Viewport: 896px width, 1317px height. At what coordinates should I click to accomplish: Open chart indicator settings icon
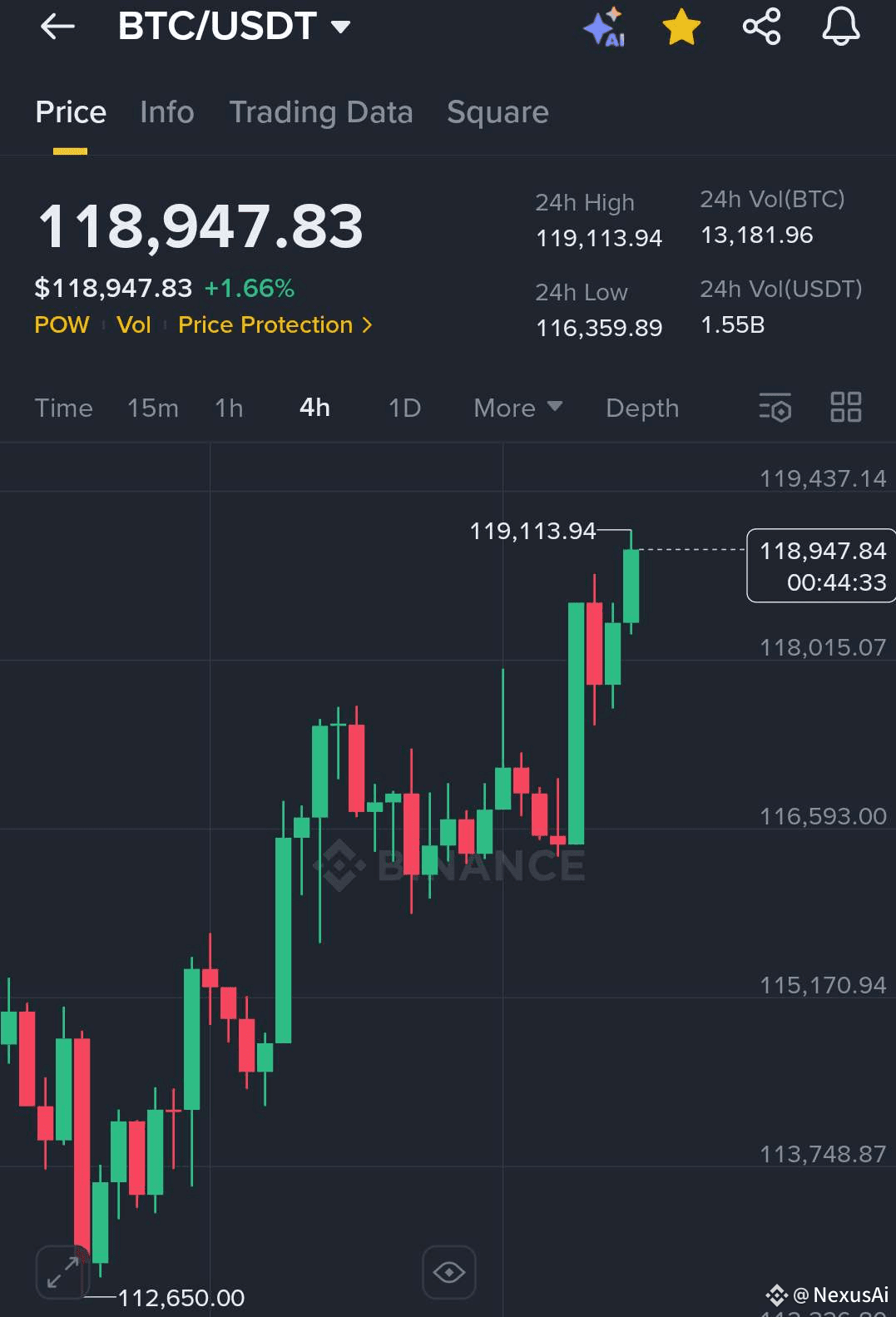(775, 408)
